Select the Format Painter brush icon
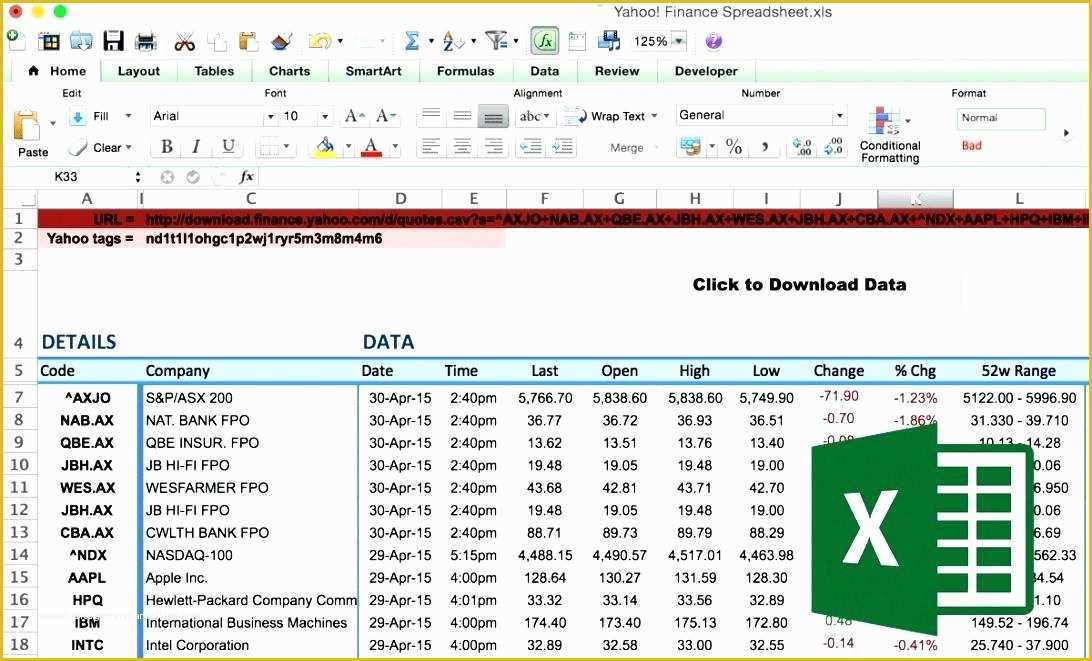1092x661 pixels. coord(281,42)
